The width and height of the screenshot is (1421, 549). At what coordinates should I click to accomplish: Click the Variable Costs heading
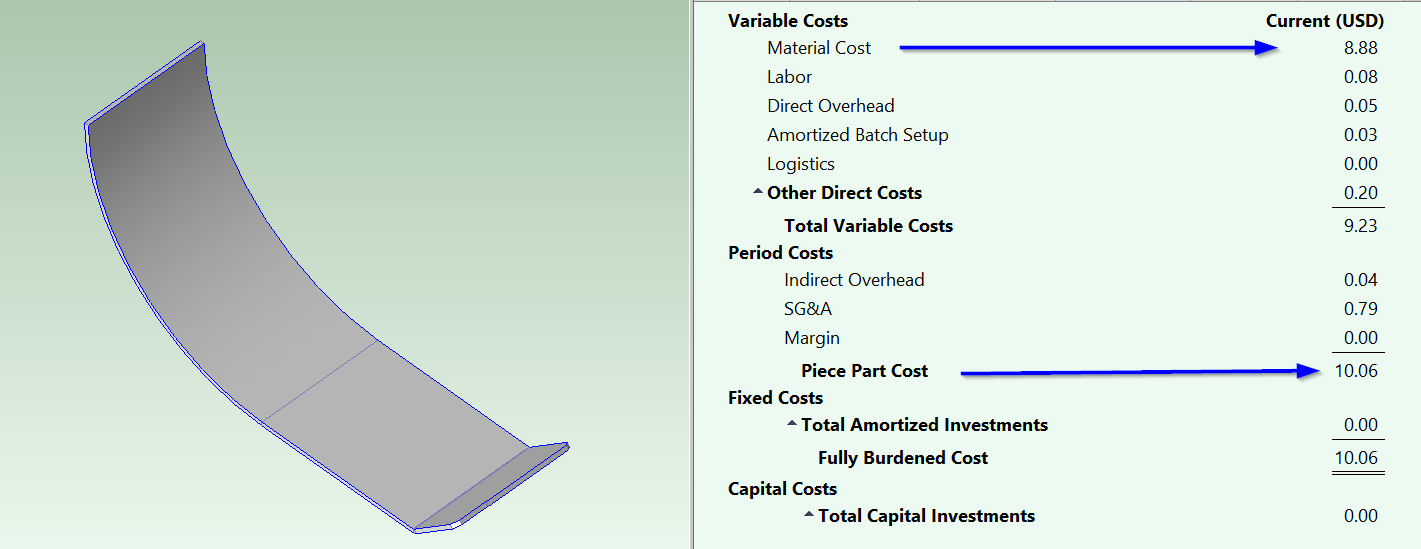[x=788, y=20]
